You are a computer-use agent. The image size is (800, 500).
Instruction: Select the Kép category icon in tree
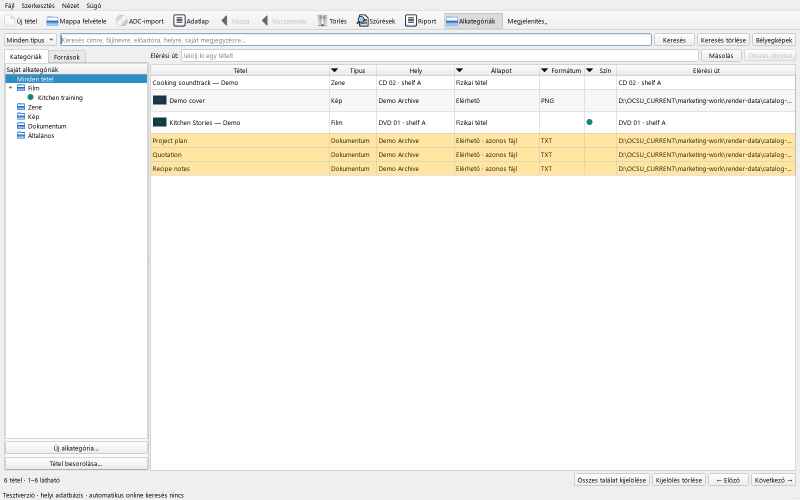point(21,116)
